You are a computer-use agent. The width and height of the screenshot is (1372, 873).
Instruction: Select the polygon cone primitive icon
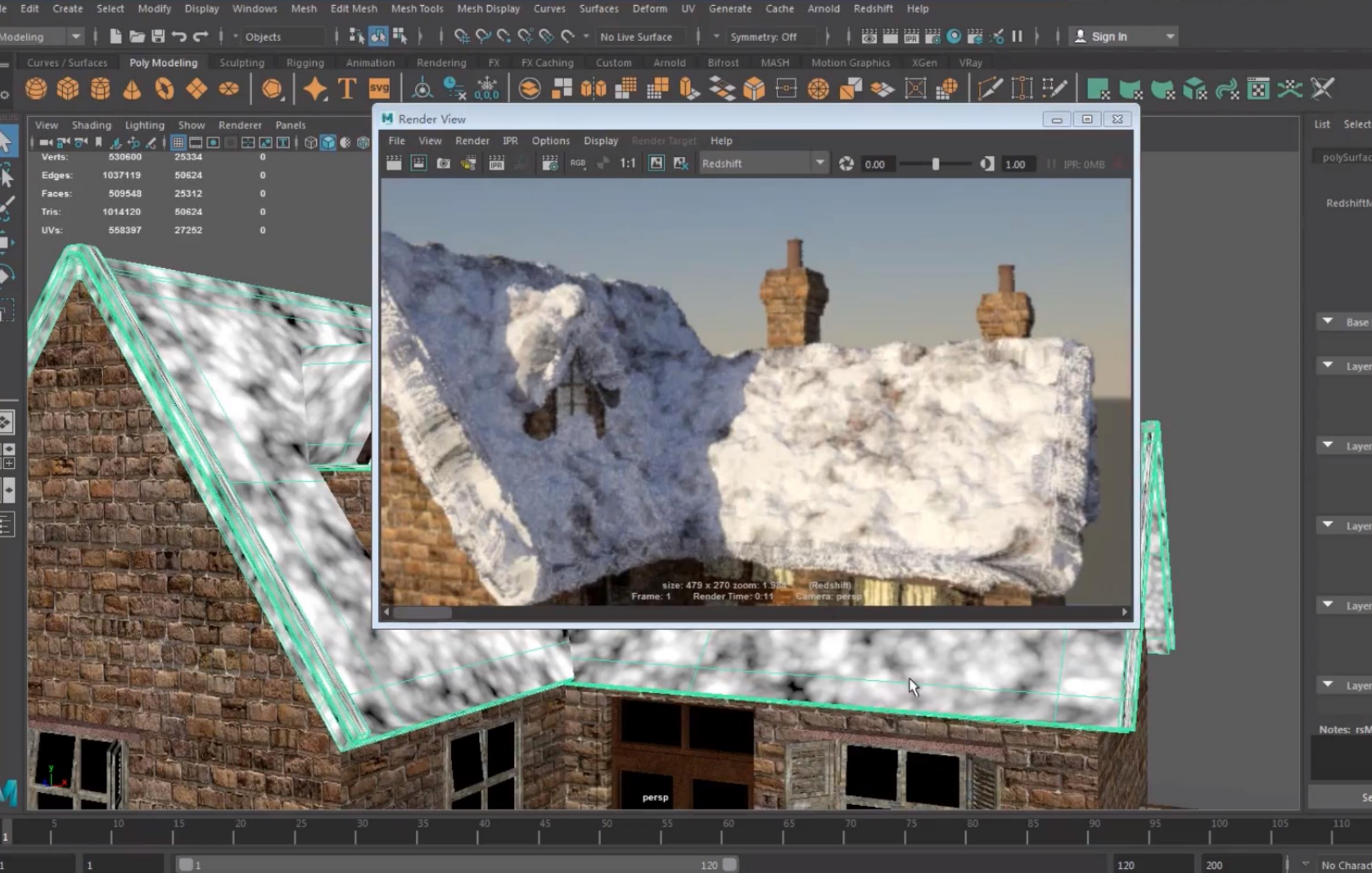tap(132, 88)
